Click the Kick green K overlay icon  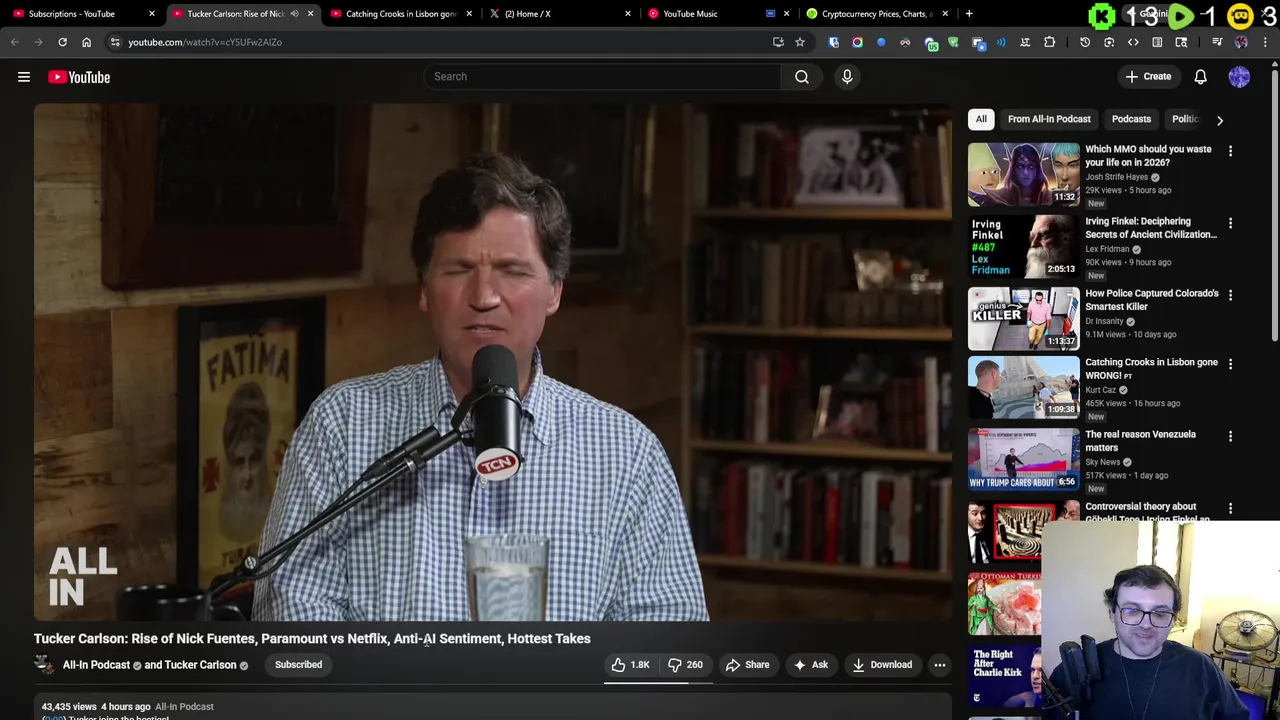[1102, 16]
